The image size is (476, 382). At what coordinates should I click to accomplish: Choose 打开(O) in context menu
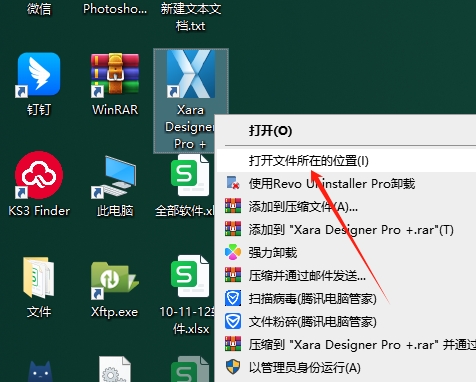(346, 130)
